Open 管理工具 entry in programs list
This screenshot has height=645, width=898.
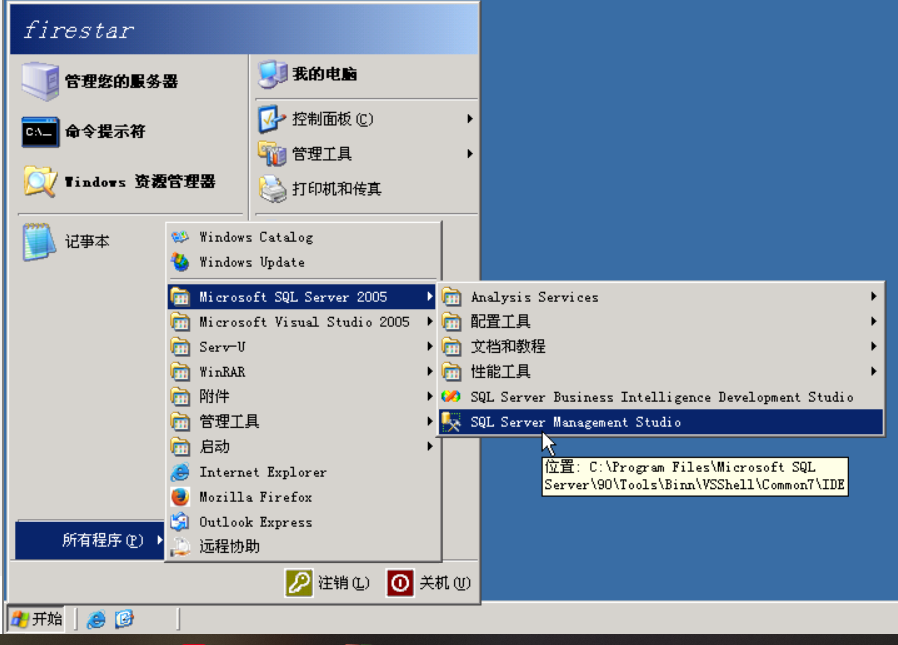[302, 422]
